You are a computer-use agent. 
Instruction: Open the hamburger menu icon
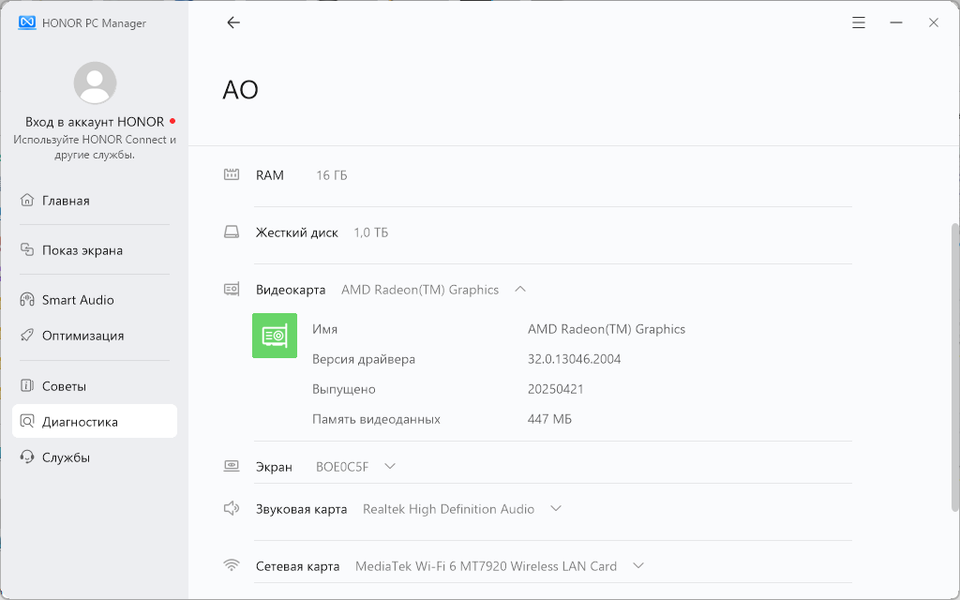pyautogui.click(x=859, y=23)
